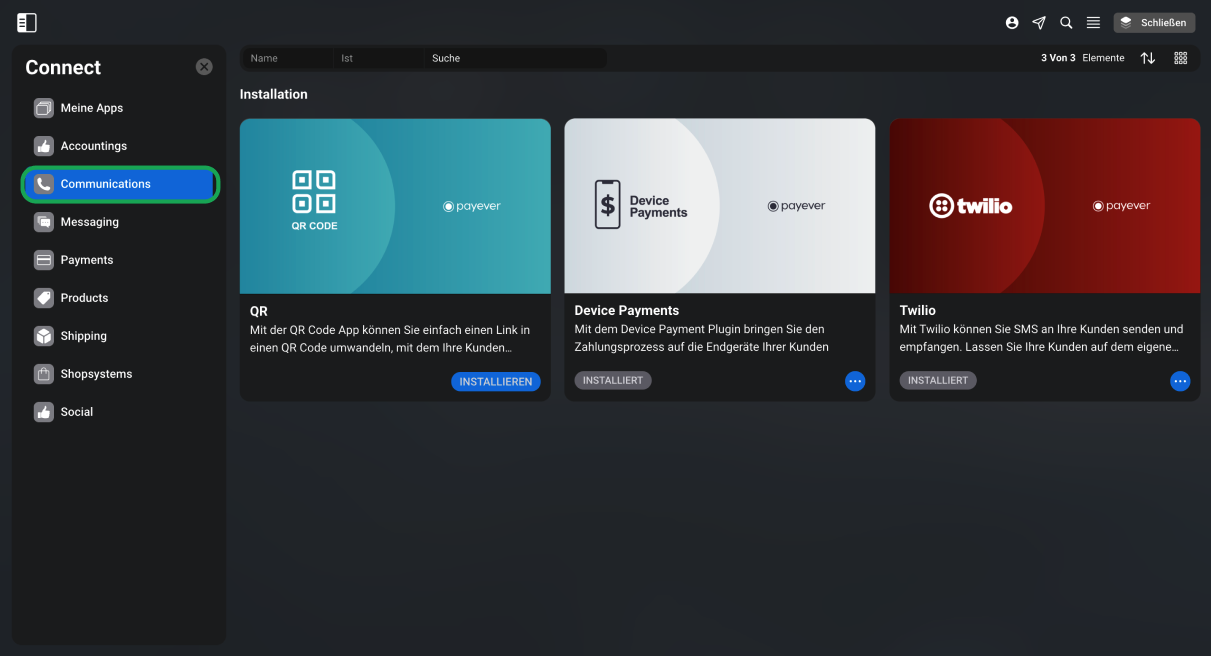Open the search magnifier icon in header
The height and width of the screenshot is (656, 1211).
pos(1066,22)
